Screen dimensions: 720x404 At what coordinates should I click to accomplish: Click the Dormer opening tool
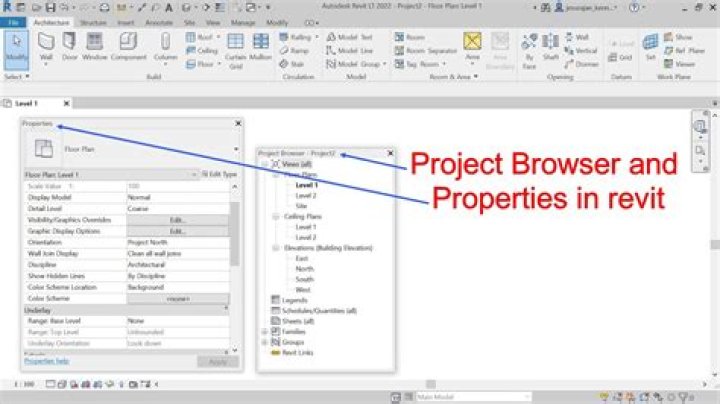click(x=581, y=64)
